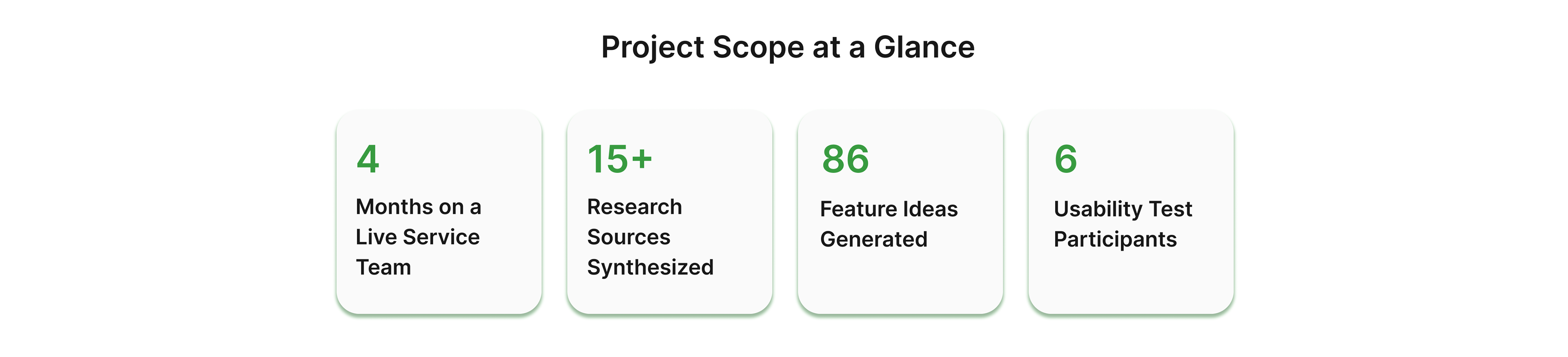Click the word 'Generated' in third card
The image size is (1568, 357).
(873, 239)
